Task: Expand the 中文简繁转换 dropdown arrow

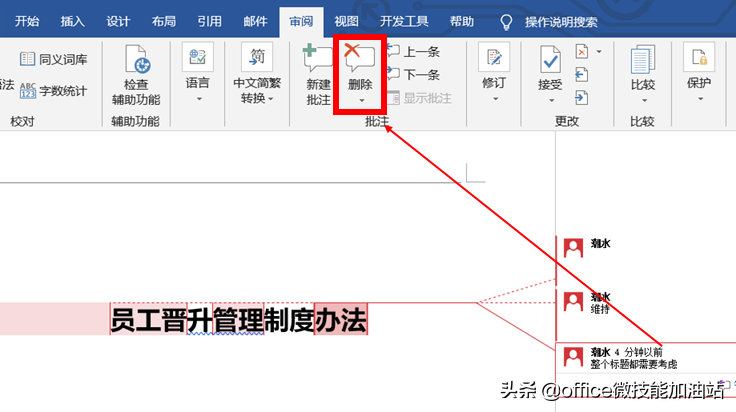Action: 271,99
